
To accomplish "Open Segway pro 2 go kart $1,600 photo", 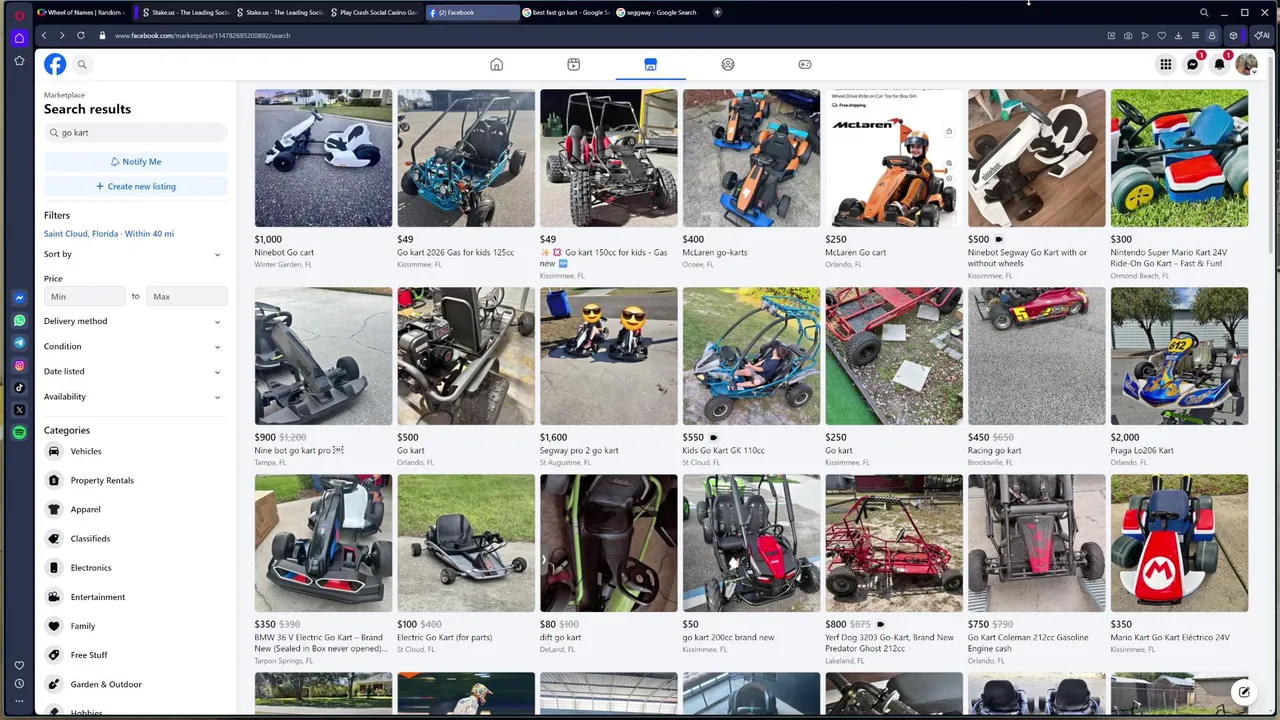I will (x=608, y=356).
